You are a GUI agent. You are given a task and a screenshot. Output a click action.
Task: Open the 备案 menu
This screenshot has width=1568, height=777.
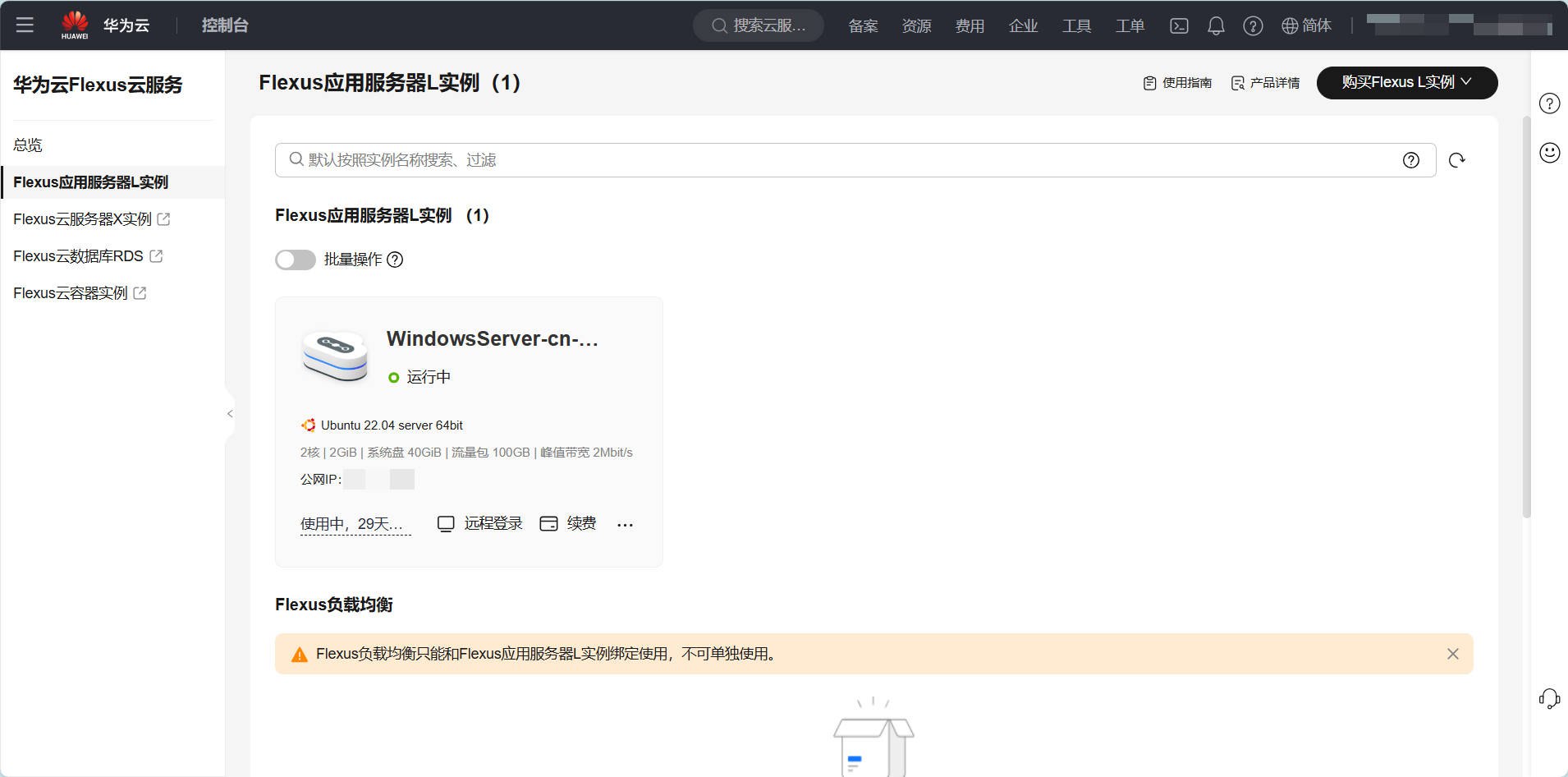tap(863, 25)
